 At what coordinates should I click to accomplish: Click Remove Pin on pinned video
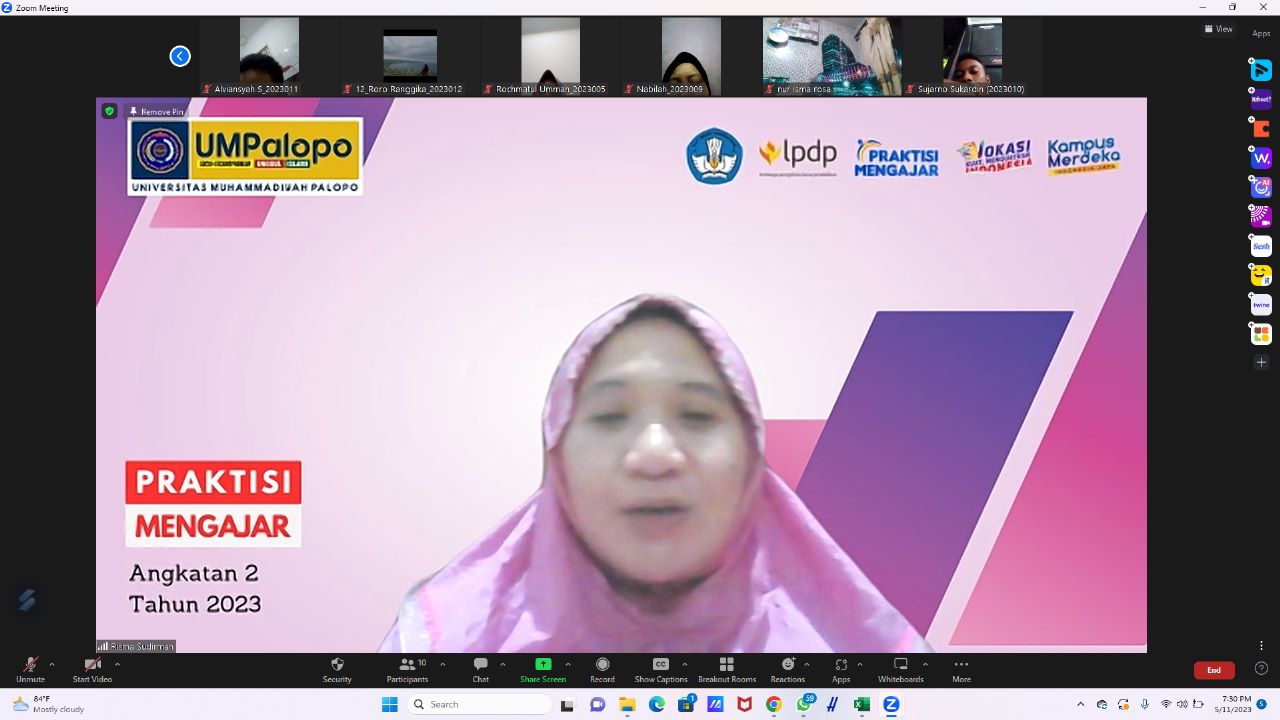157,112
